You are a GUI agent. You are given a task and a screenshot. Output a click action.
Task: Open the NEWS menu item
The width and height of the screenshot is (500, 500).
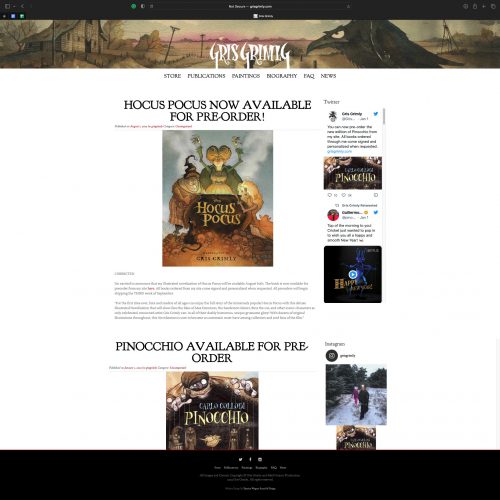(328, 76)
